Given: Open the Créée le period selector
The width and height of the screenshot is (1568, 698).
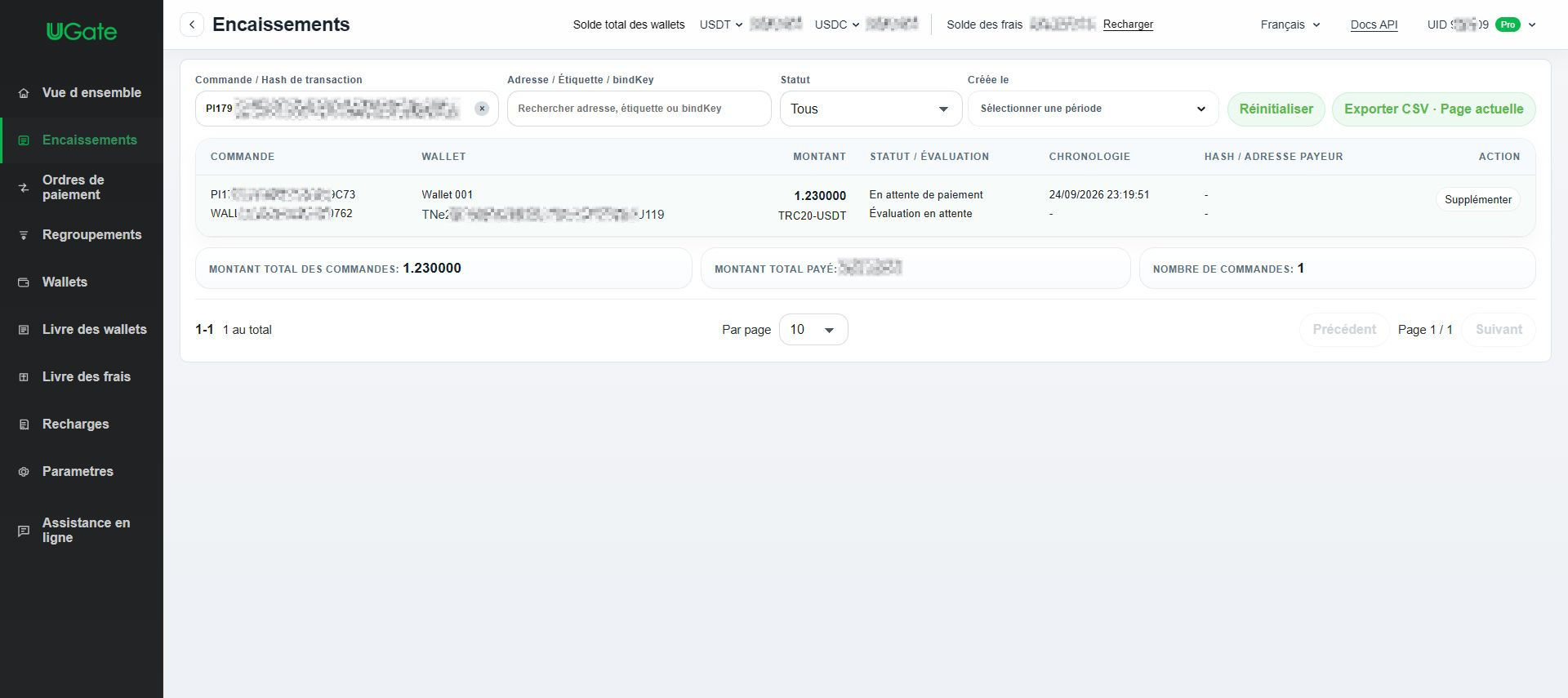Looking at the screenshot, I should [x=1093, y=109].
